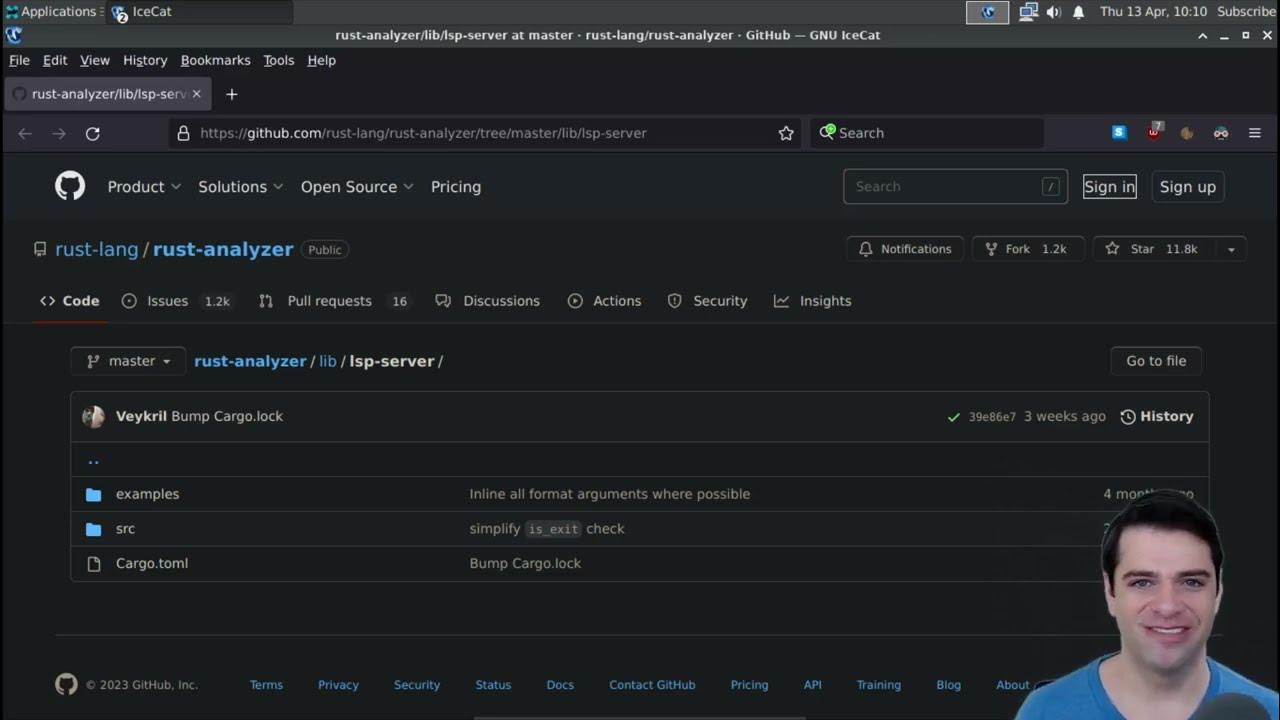Open the Go to file button

(1156, 361)
